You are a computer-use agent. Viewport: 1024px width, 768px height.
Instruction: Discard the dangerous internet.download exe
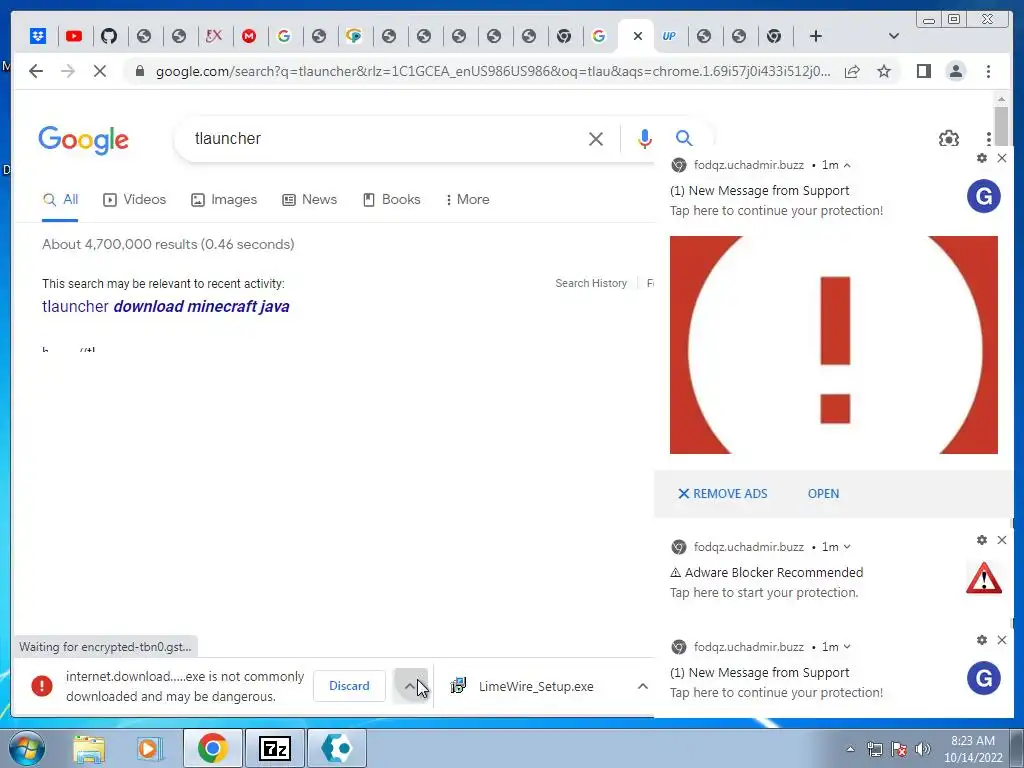point(349,686)
